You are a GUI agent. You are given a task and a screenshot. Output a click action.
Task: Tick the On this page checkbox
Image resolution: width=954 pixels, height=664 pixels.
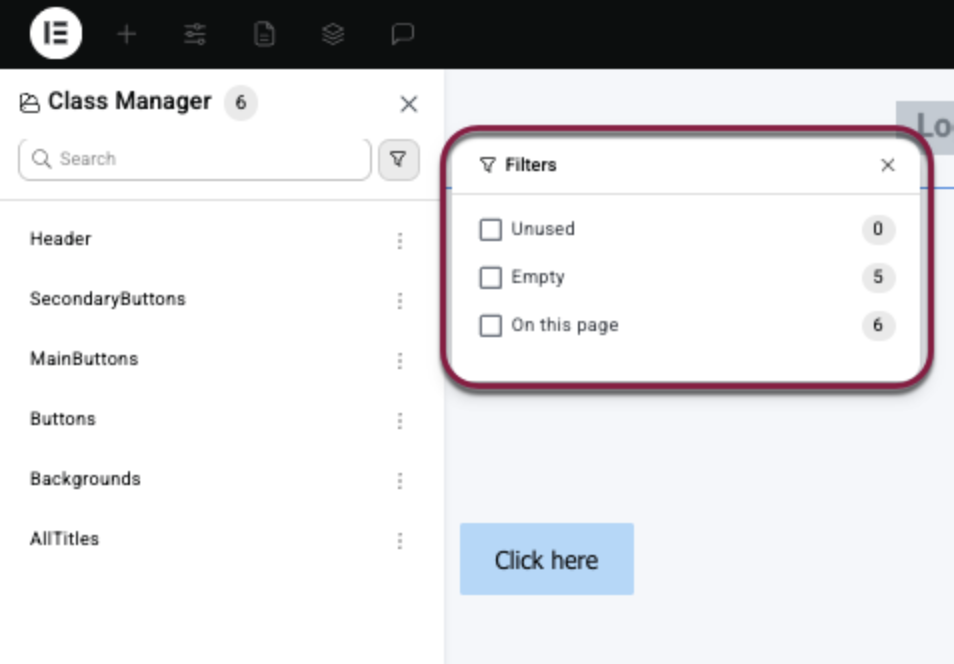coord(490,326)
